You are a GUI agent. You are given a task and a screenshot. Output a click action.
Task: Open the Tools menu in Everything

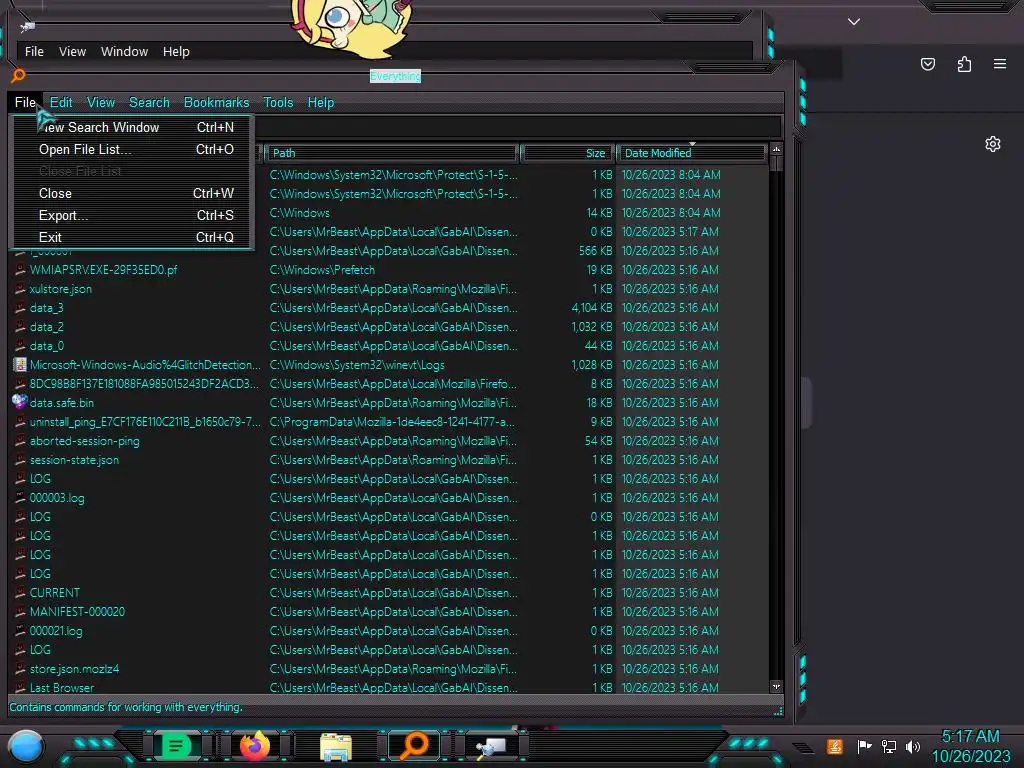tap(278, 103)
